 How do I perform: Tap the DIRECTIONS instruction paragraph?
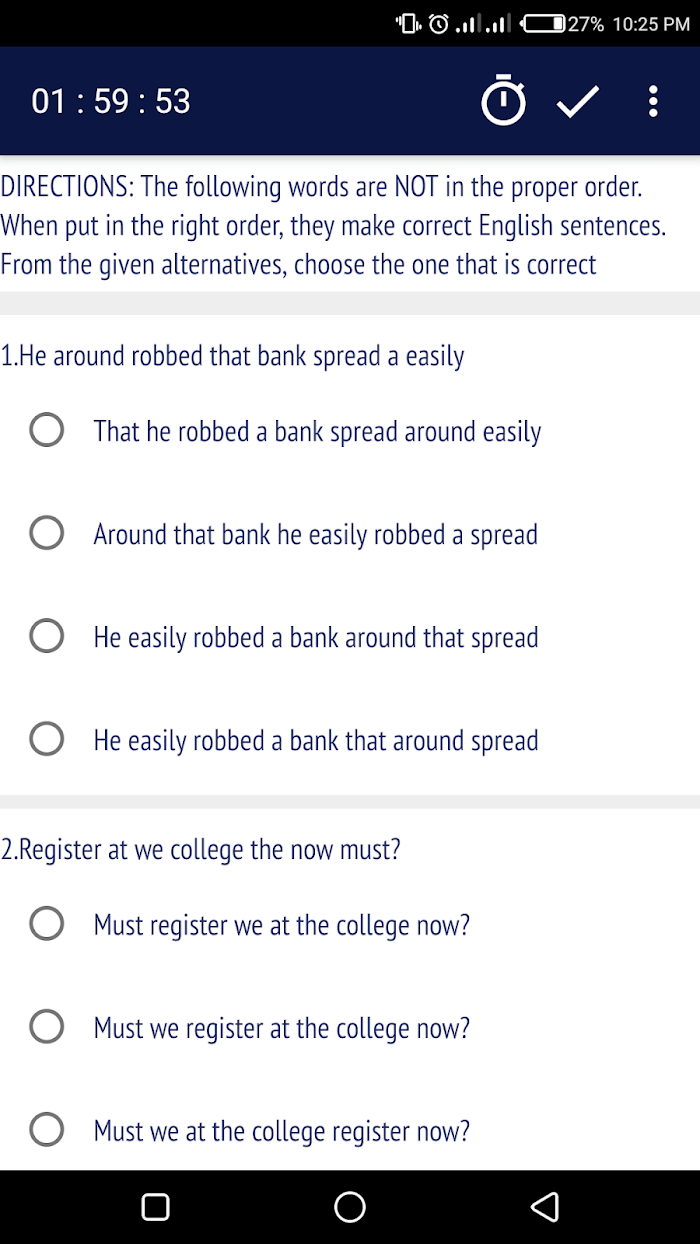point(333,225)
